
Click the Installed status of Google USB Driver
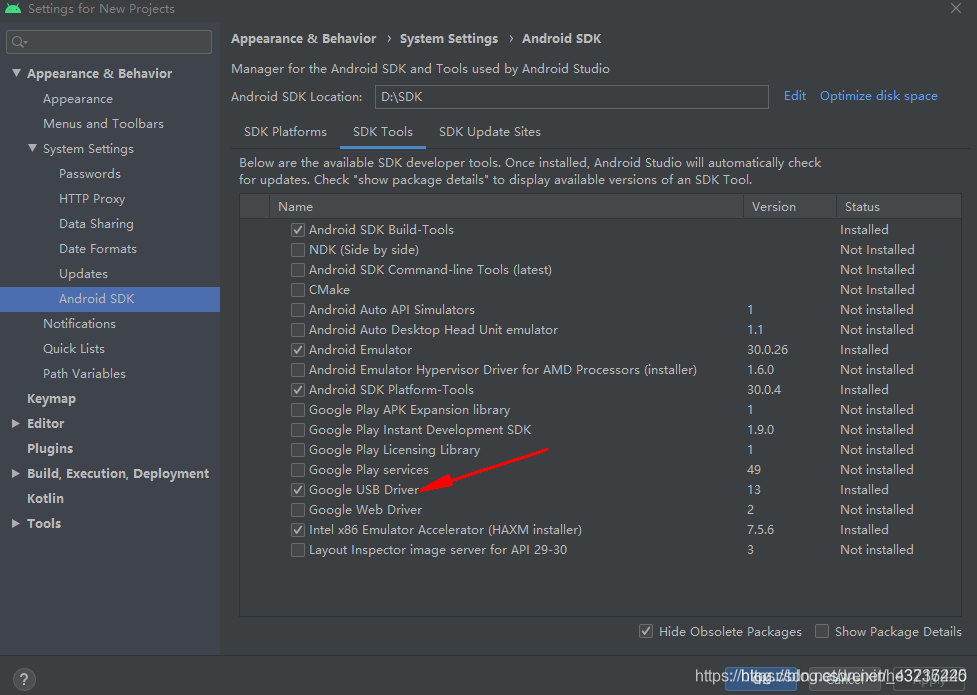click(x=864, y=490)
